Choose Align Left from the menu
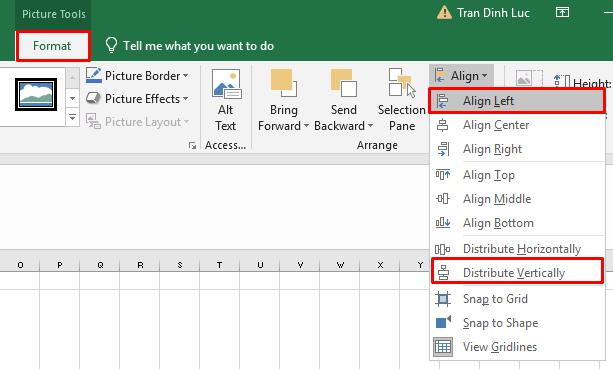Image resolution: width=613 pixels, height=369 pixels. click(x=517, y=101)
